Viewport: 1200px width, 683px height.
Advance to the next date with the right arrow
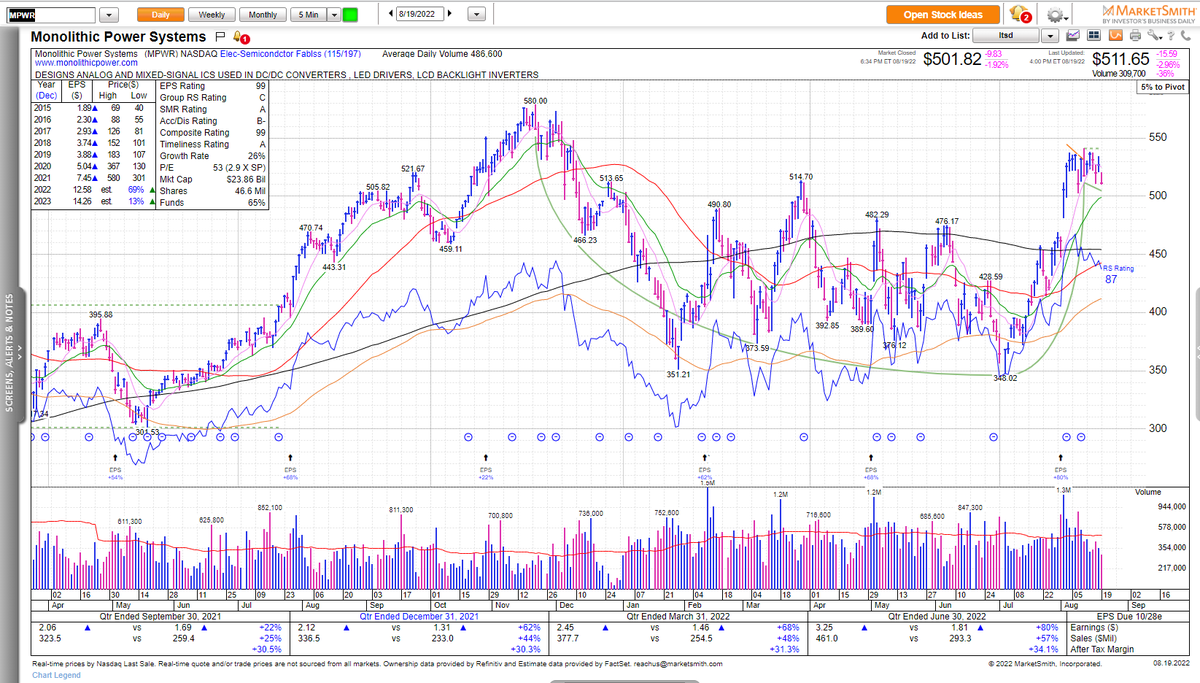tap(448, 15)
